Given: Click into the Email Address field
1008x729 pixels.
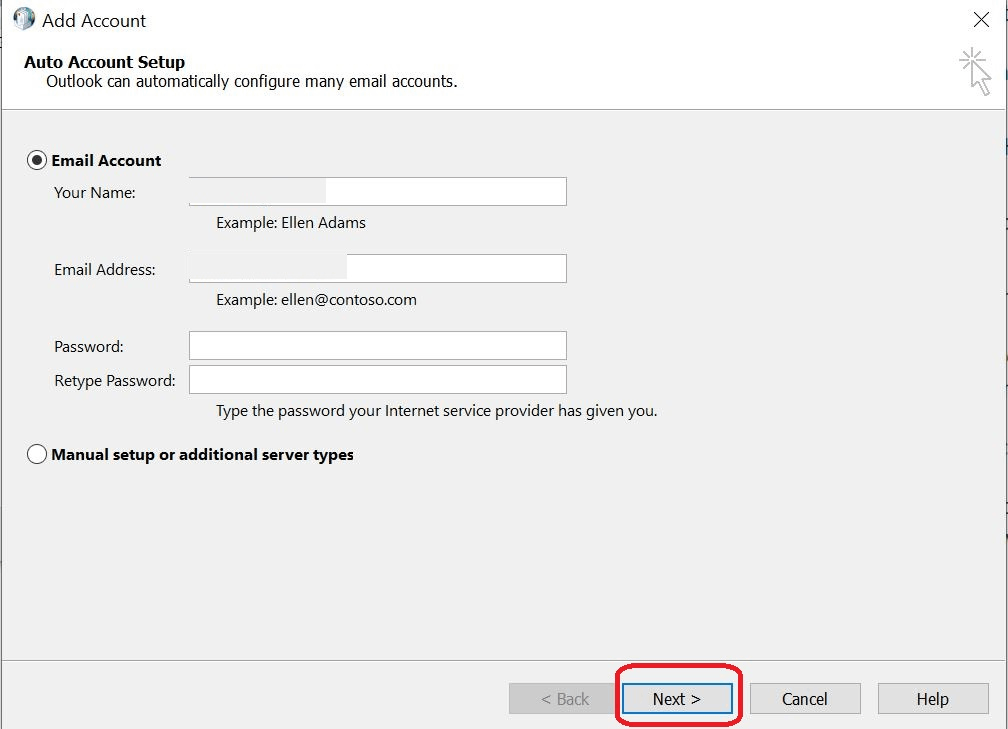Looking at the screenshot, I should click(x=377, y=267).
